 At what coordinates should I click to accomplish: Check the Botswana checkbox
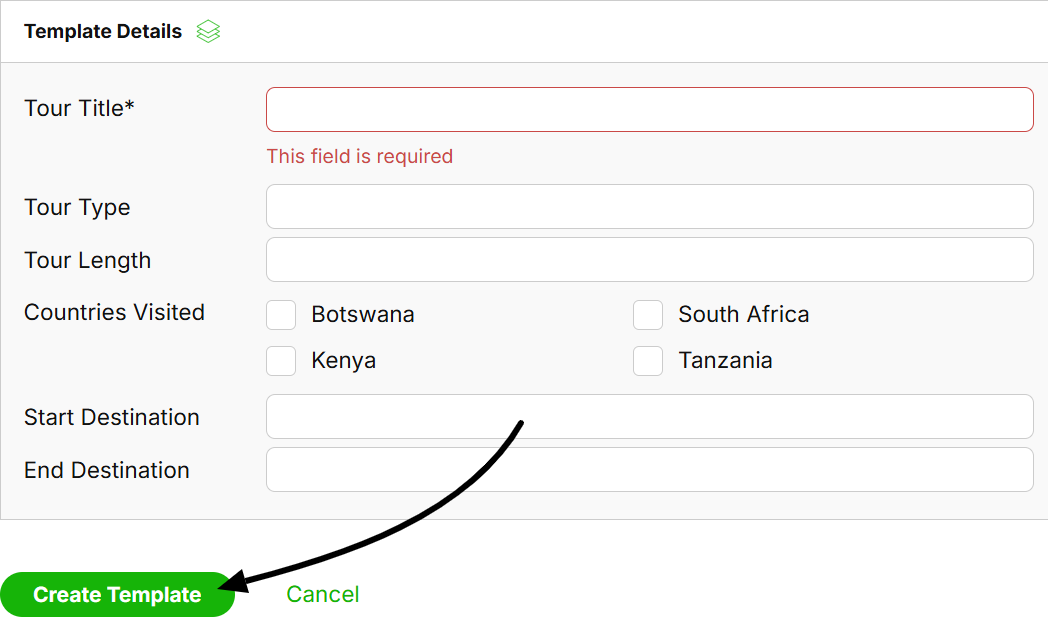[x=281, y=315]
